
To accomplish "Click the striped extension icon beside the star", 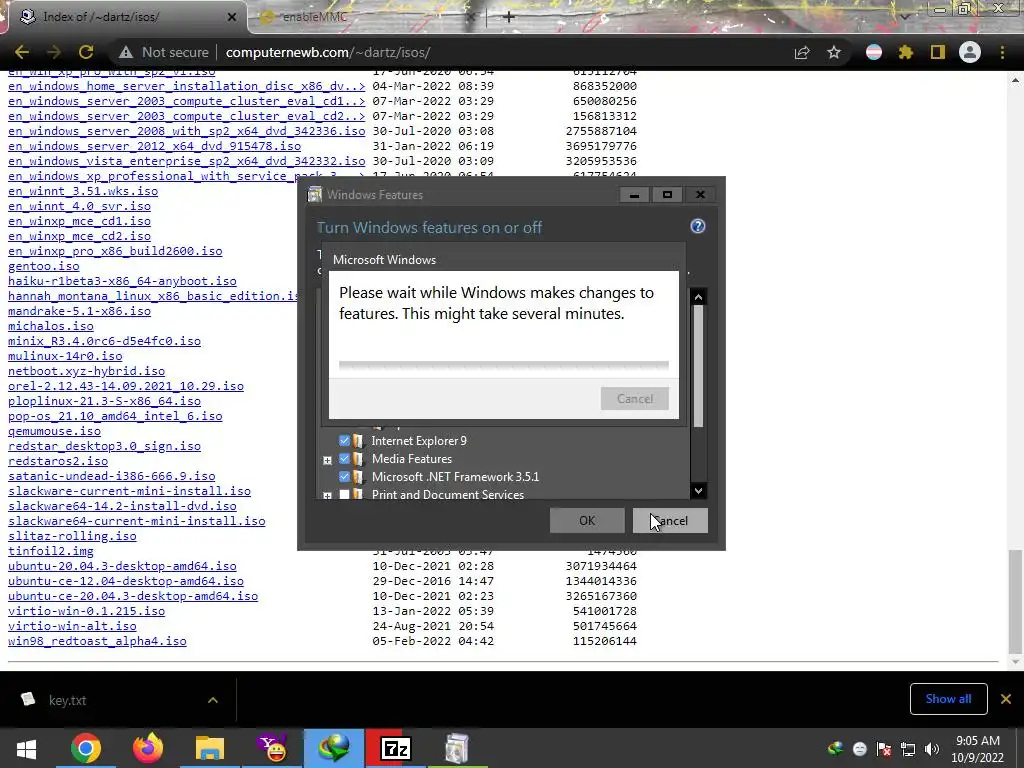I will 874,52.
